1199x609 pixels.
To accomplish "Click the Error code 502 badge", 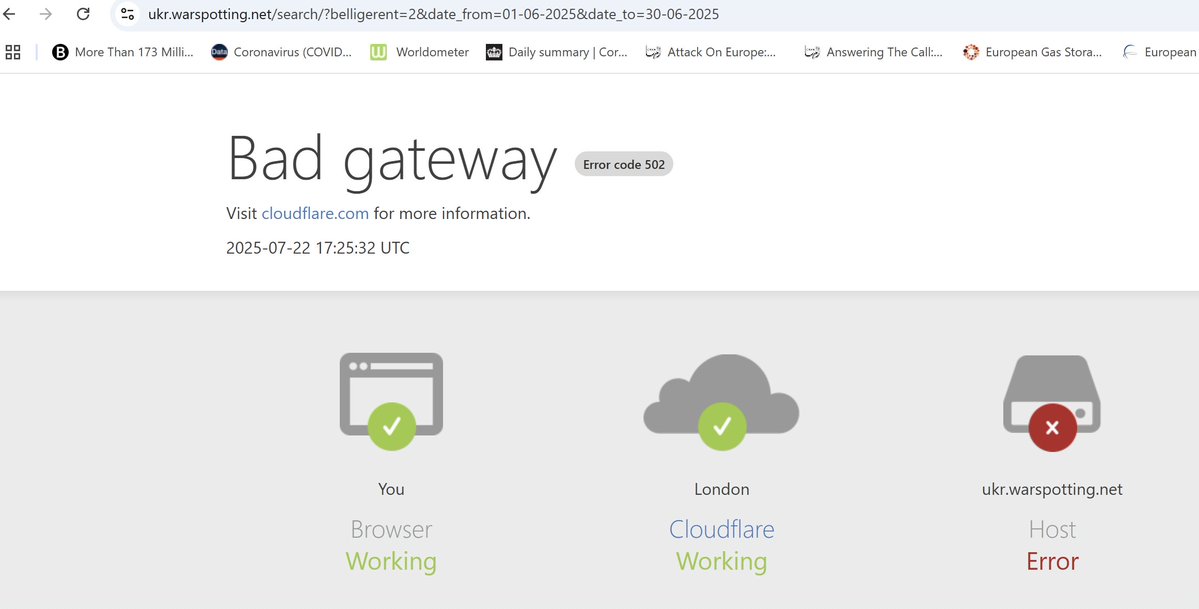I will point(623,164).
